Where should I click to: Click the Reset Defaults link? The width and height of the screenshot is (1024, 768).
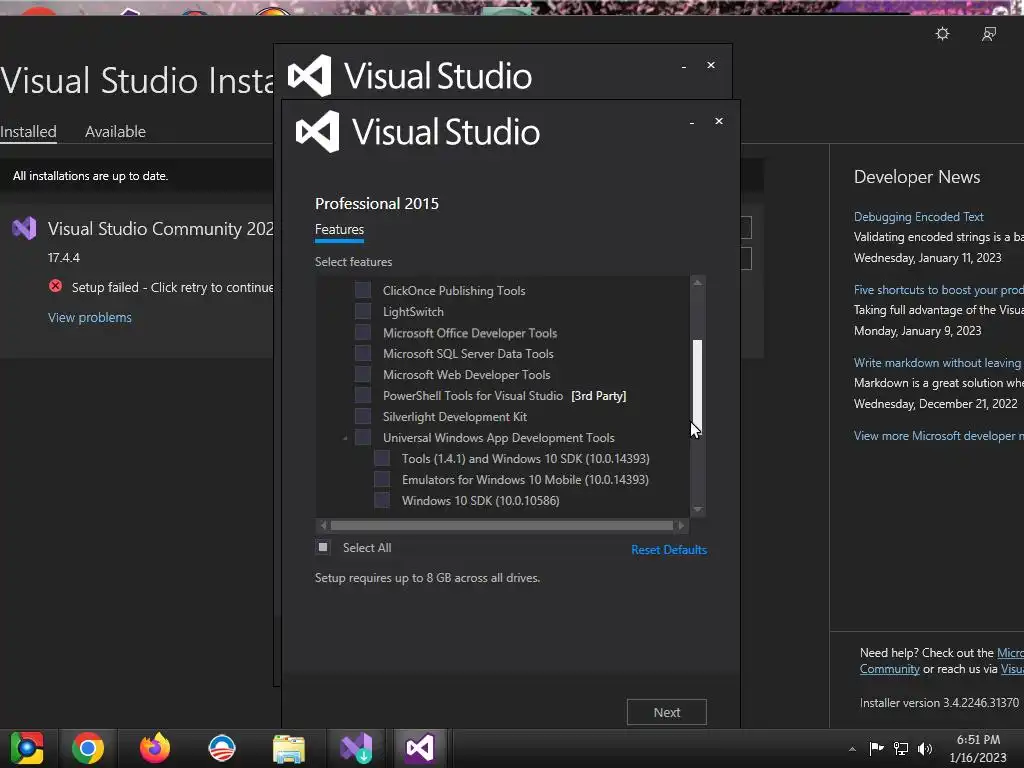click(x=669, y=550)
